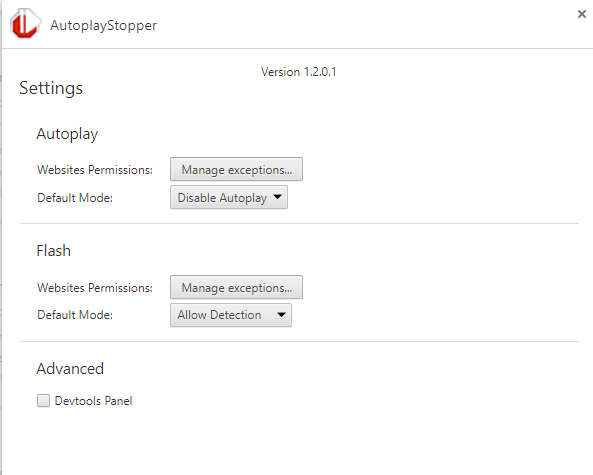
Task: Enable the Devtools Panel checkbox
Action: click(x=43, y=400)
